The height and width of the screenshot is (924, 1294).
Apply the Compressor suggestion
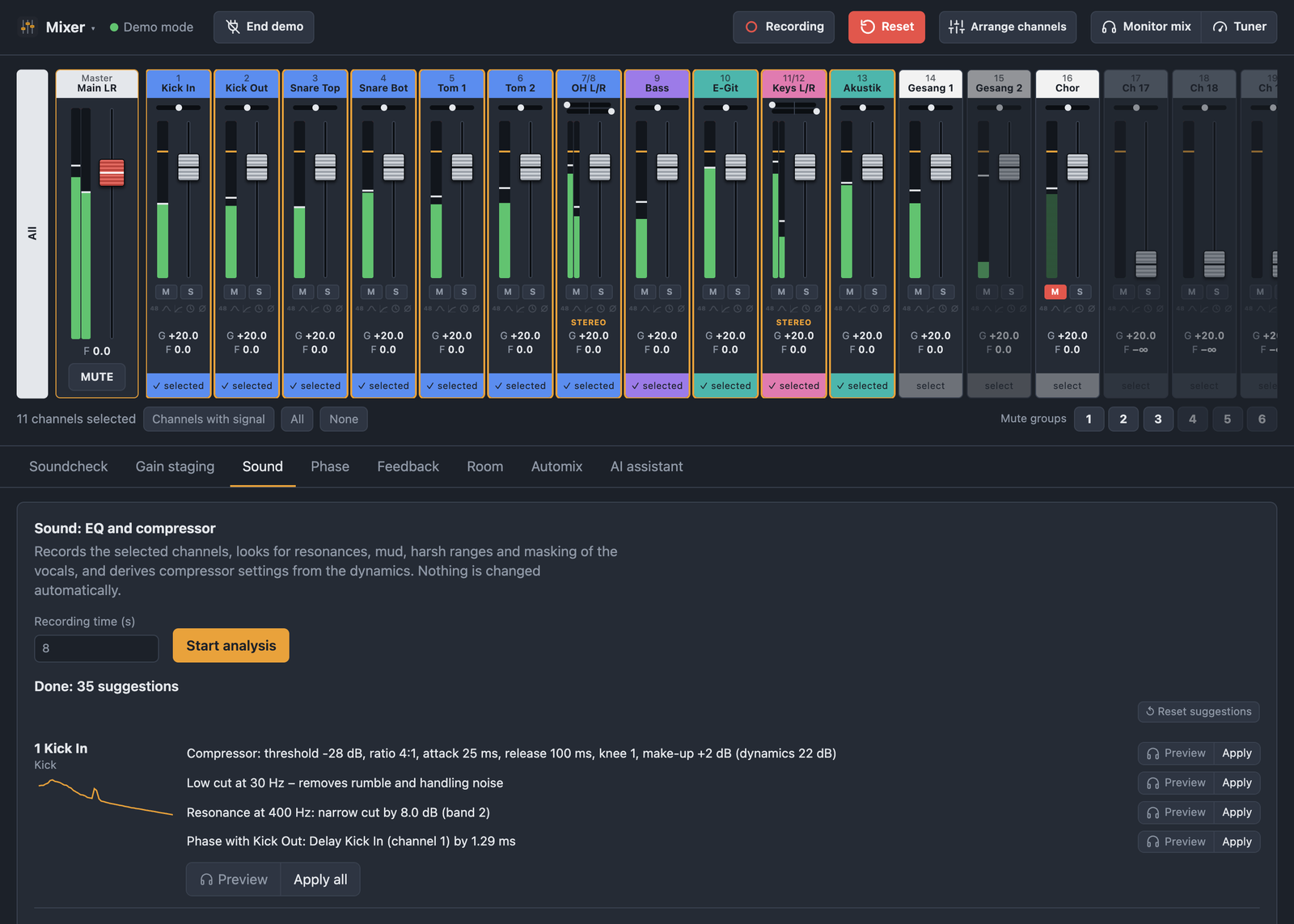1237,753
